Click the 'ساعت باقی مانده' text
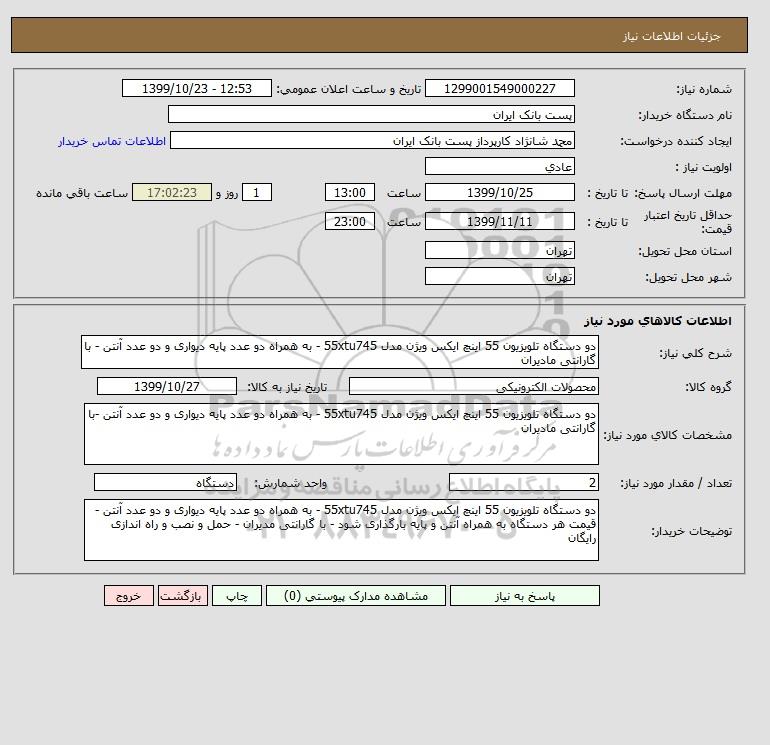This screenshot has height=745, width=770. click(x=82, y=193)
